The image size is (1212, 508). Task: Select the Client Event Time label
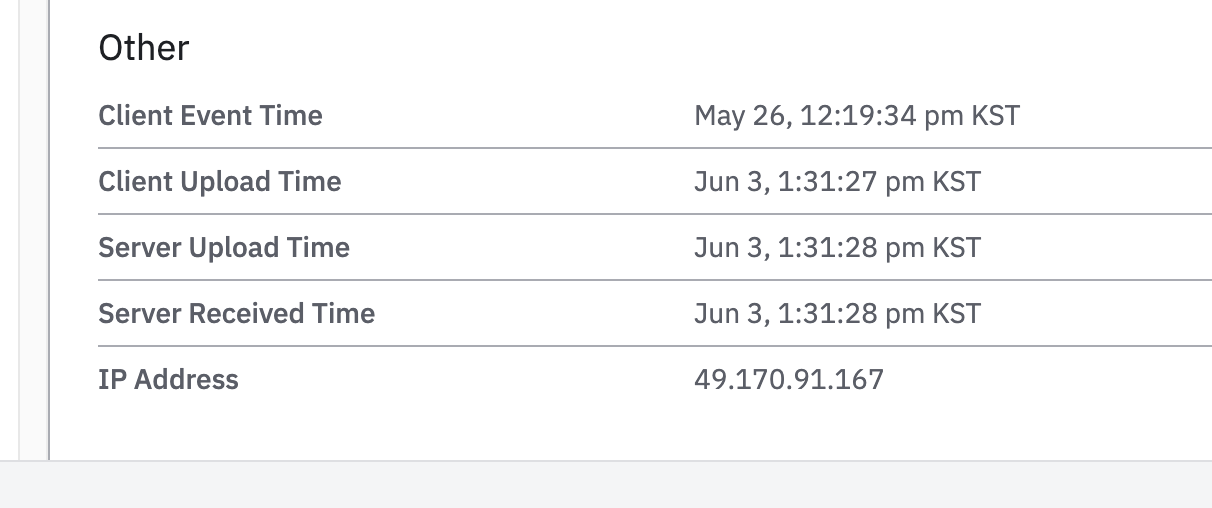tap(210, 116)
